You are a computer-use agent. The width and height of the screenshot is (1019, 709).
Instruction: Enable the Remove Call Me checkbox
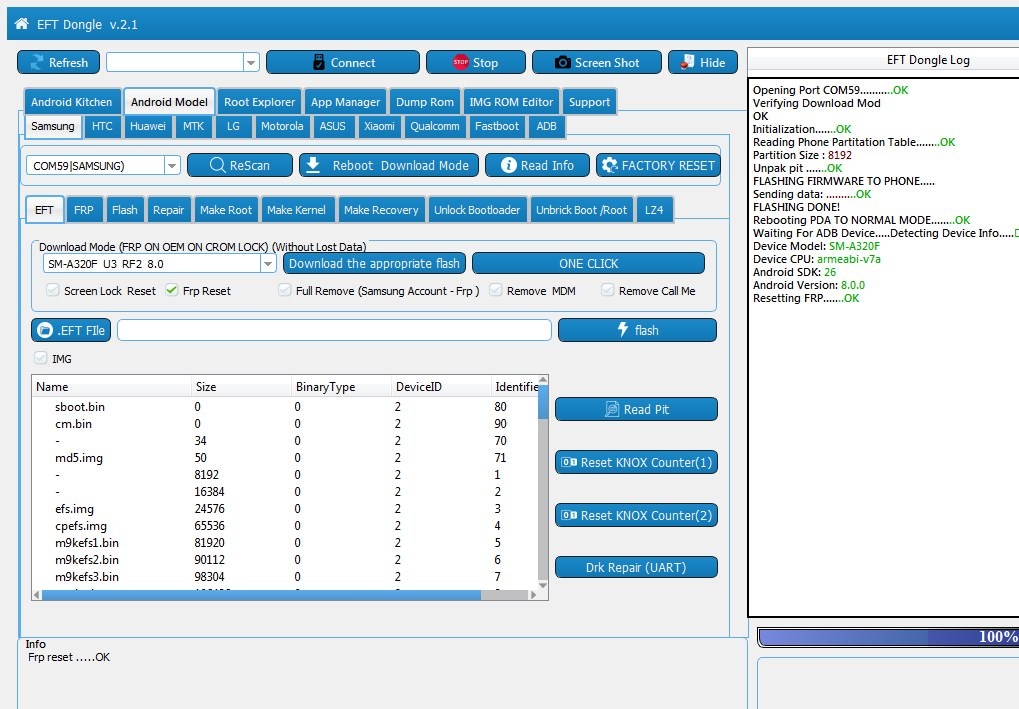[x=608, y=290]
